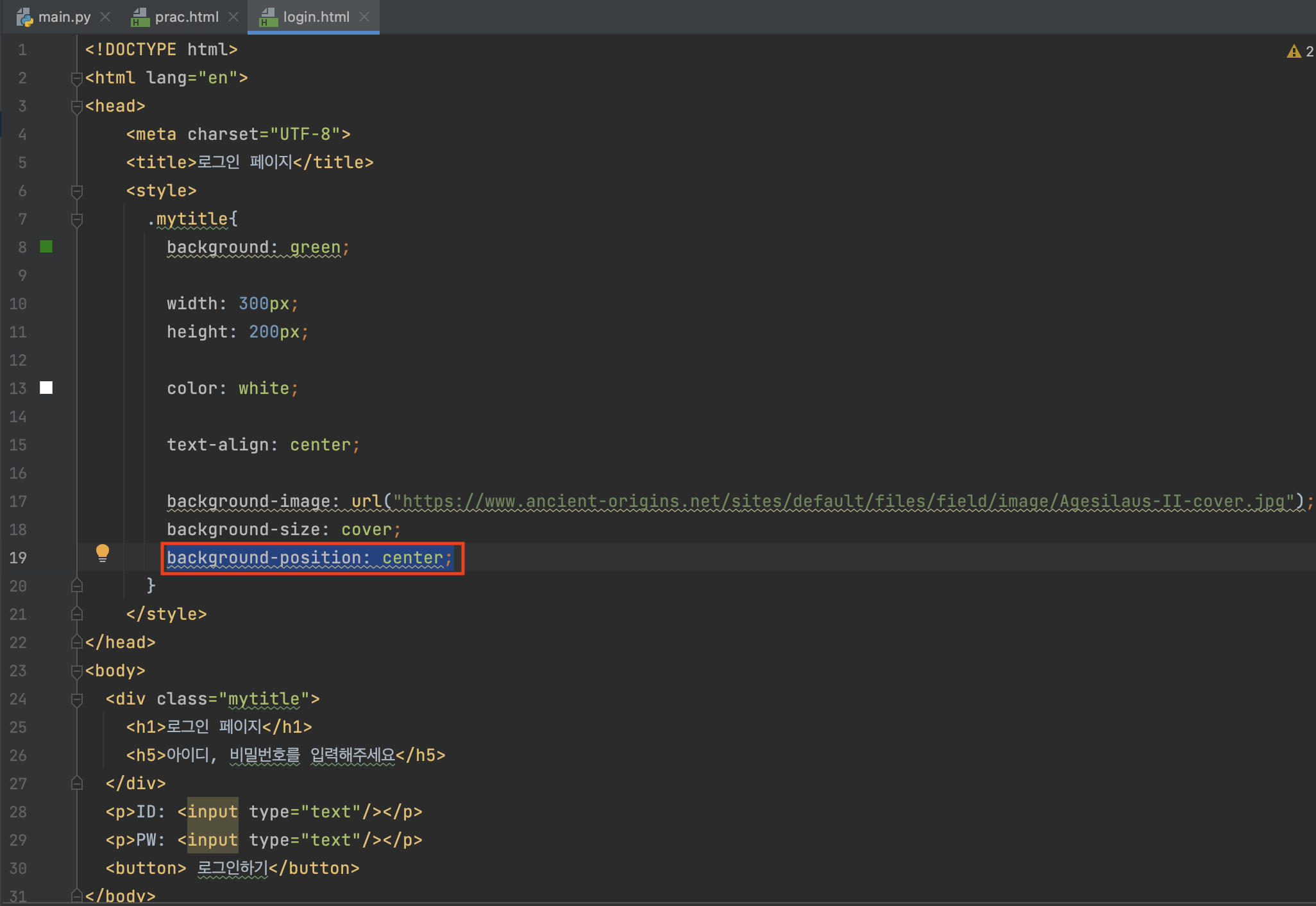Viewport: 1316px width, 906px height.
Task: Collapse the head tag fold marker
Action: (x=77, y=107)
